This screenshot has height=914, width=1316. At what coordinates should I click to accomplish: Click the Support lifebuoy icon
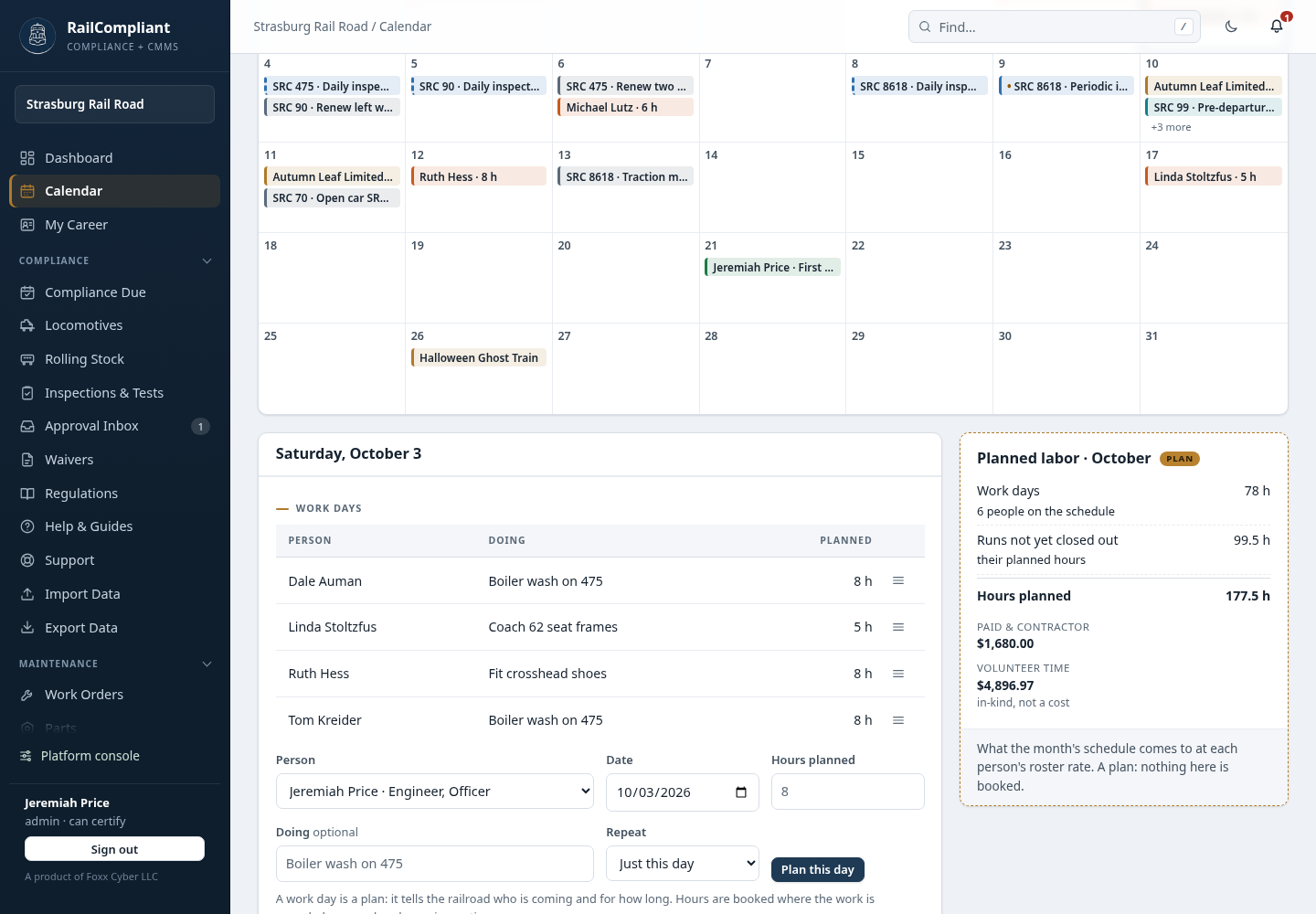(27, 560)
